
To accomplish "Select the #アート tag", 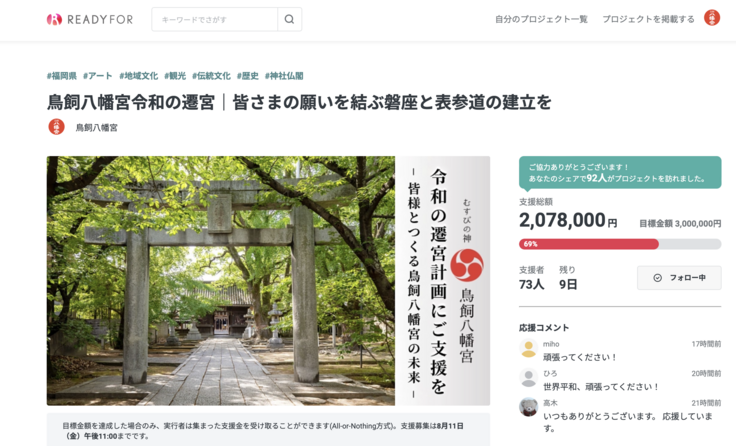I will [98, 76].
